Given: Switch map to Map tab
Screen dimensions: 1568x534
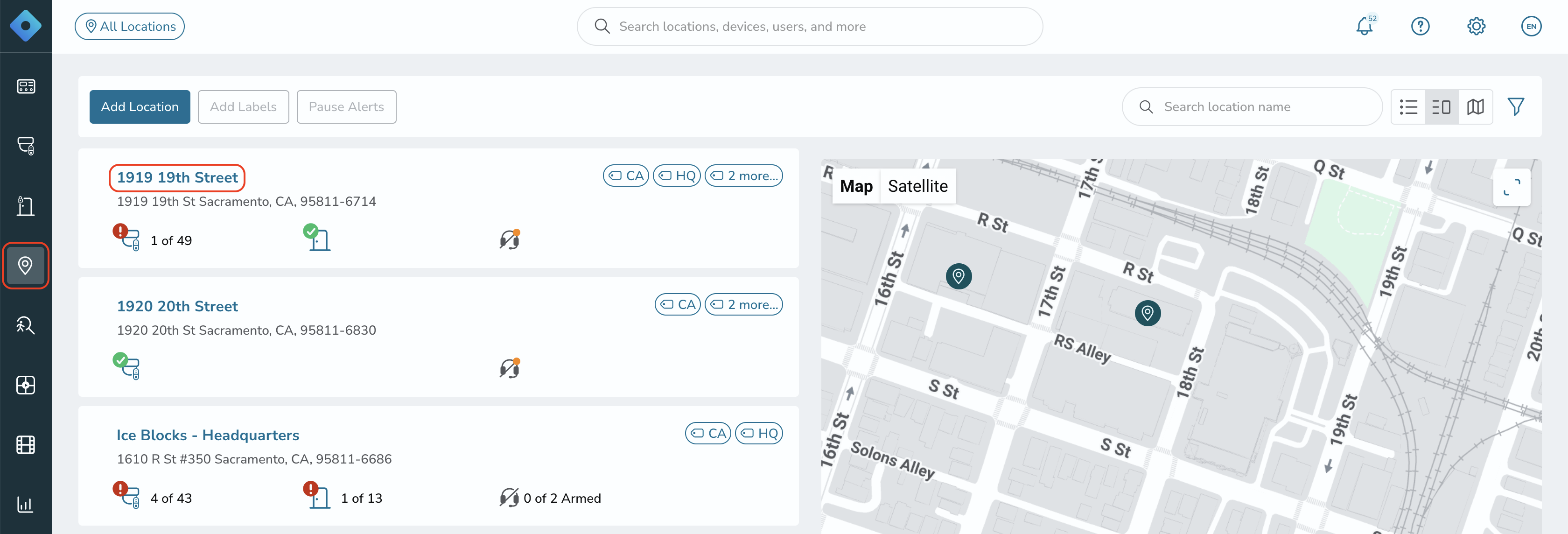Looking at the screenshot, I should pyautogui.click(x=856, y=186).
